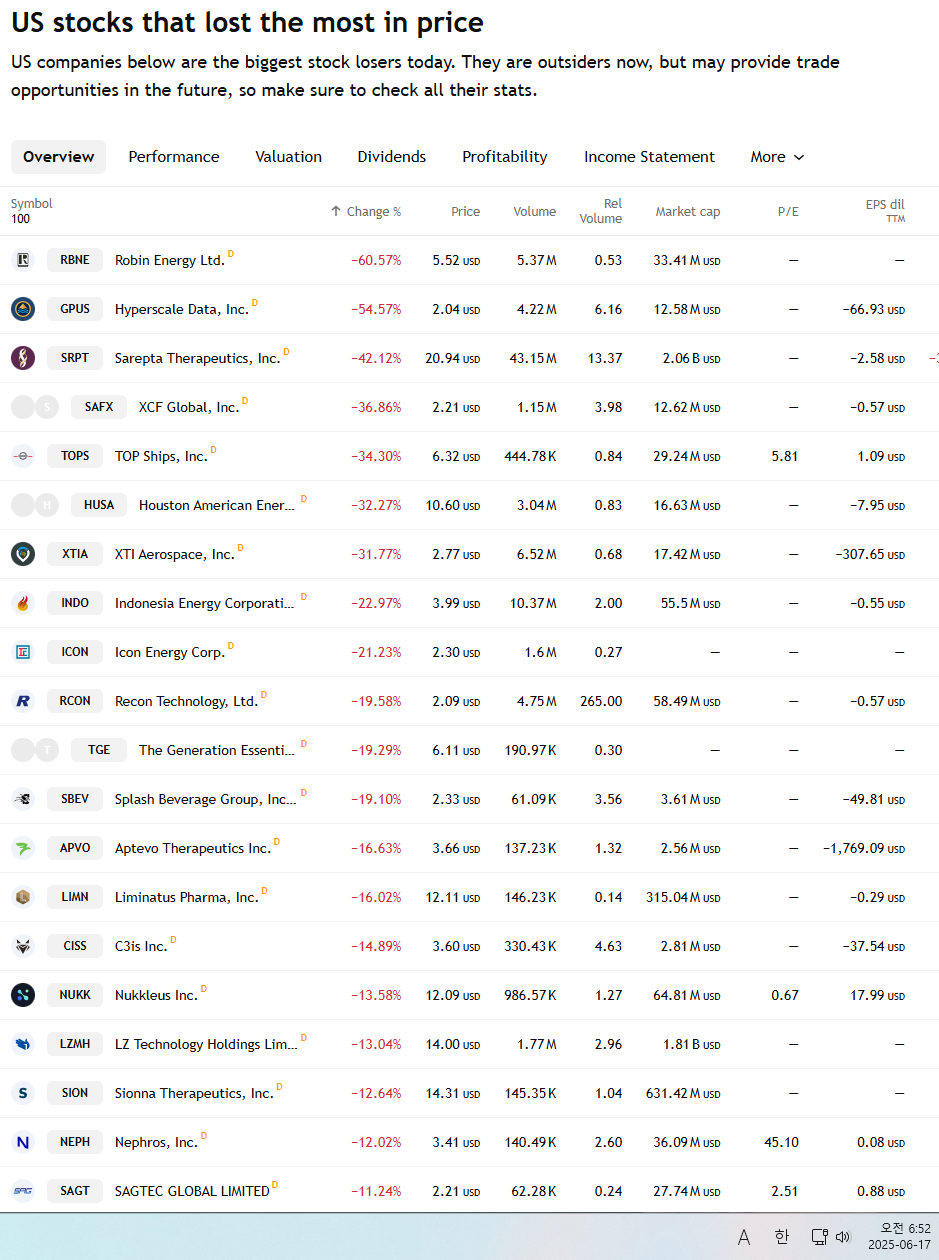This screenshot has height=1260, width=939.
Task: Click the C3is CISS logo icon
Action: point(23,946)
